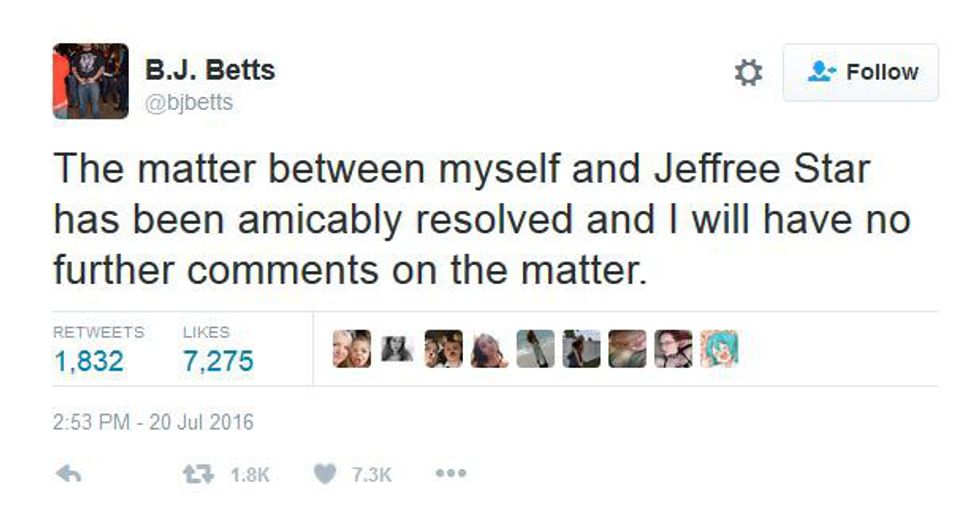Open the three-dot more options menu
Image resolution: width=980 pixels, height=530 pixels.
pyautogui.click(x=450, y=474)
